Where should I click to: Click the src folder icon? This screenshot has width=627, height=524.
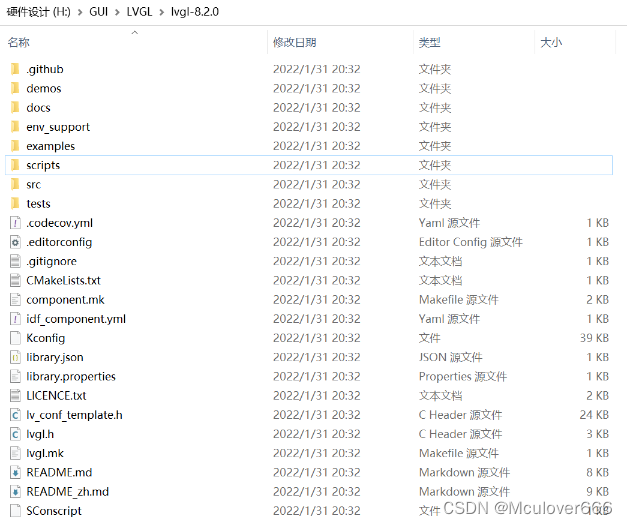tap(15, 184)
